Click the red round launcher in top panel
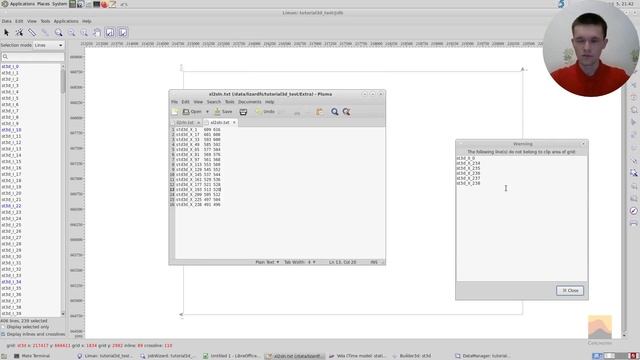 coord(104,4)
